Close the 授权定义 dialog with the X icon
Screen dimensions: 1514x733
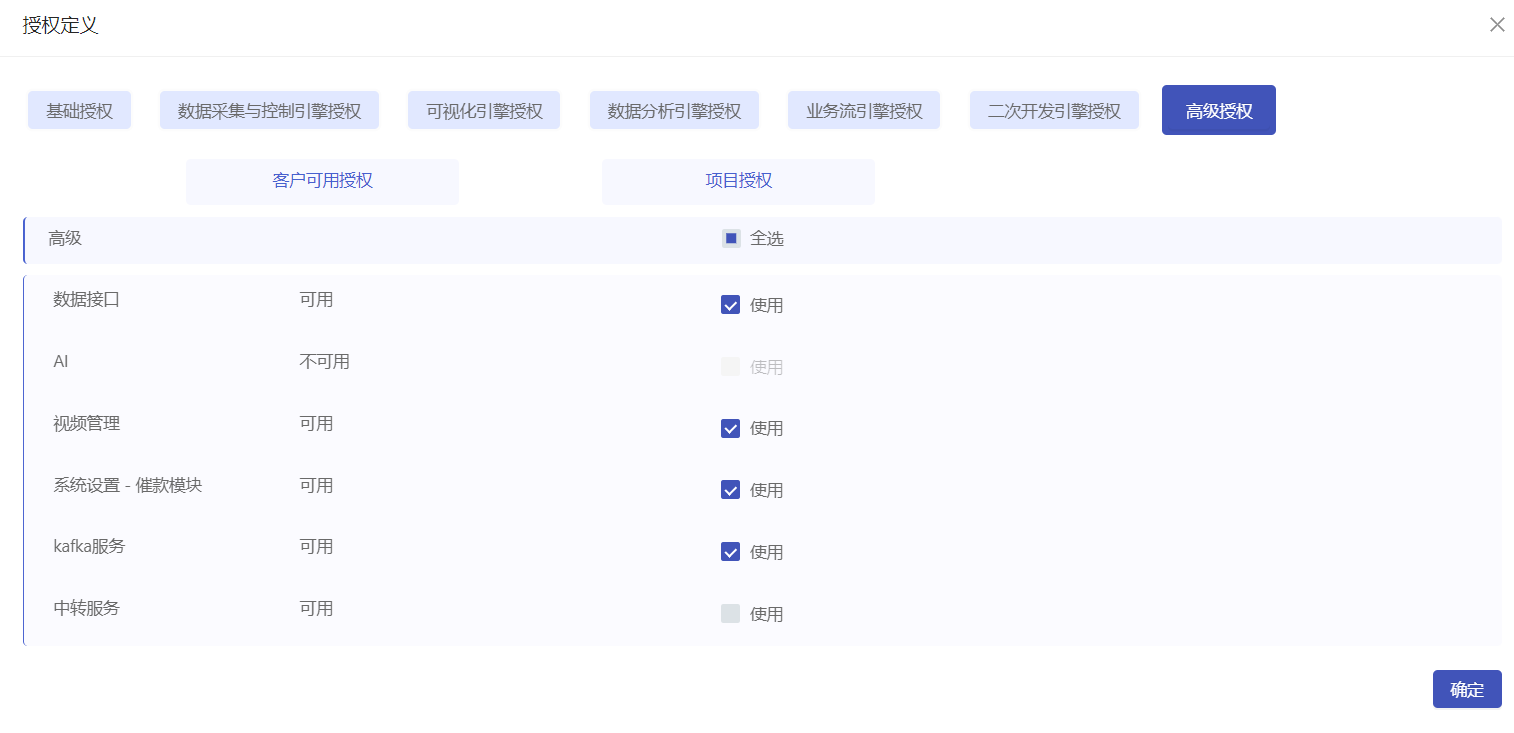(x=1497, y=25)
